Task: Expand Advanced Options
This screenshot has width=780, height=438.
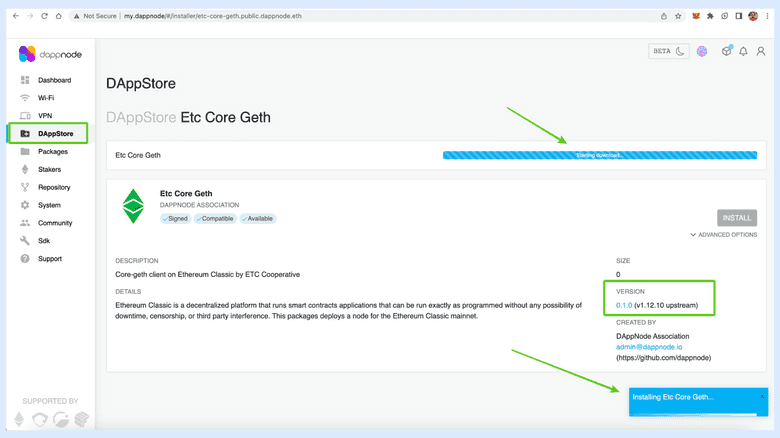Action: pyautogui.click(x=723, y=235)
